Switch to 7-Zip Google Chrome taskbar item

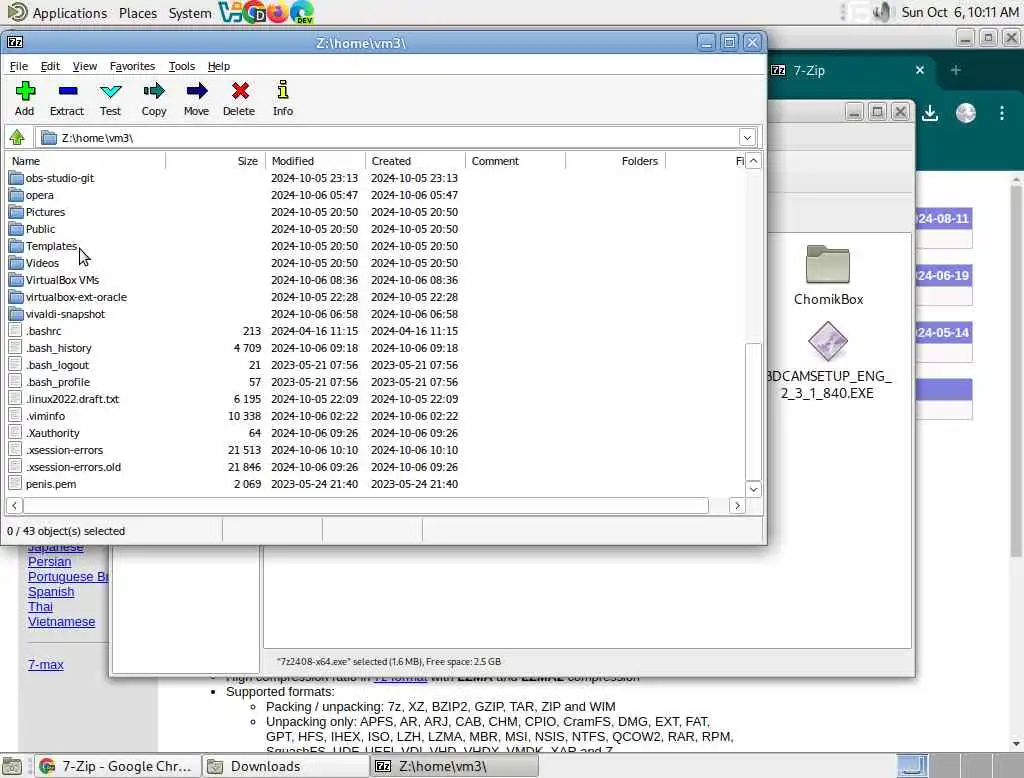pos(116,766)
